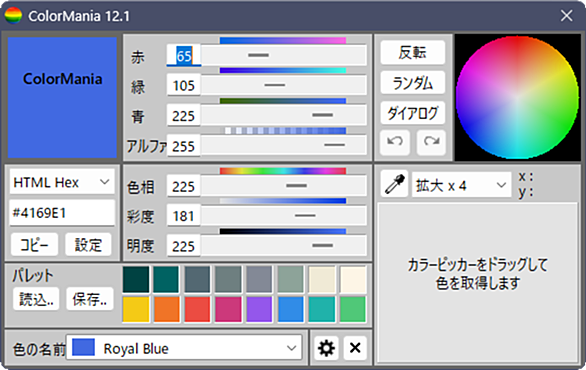Screen dimensions: 586x370
Task: Click the color picker magnifier preview area
Action: click(478, 283)
